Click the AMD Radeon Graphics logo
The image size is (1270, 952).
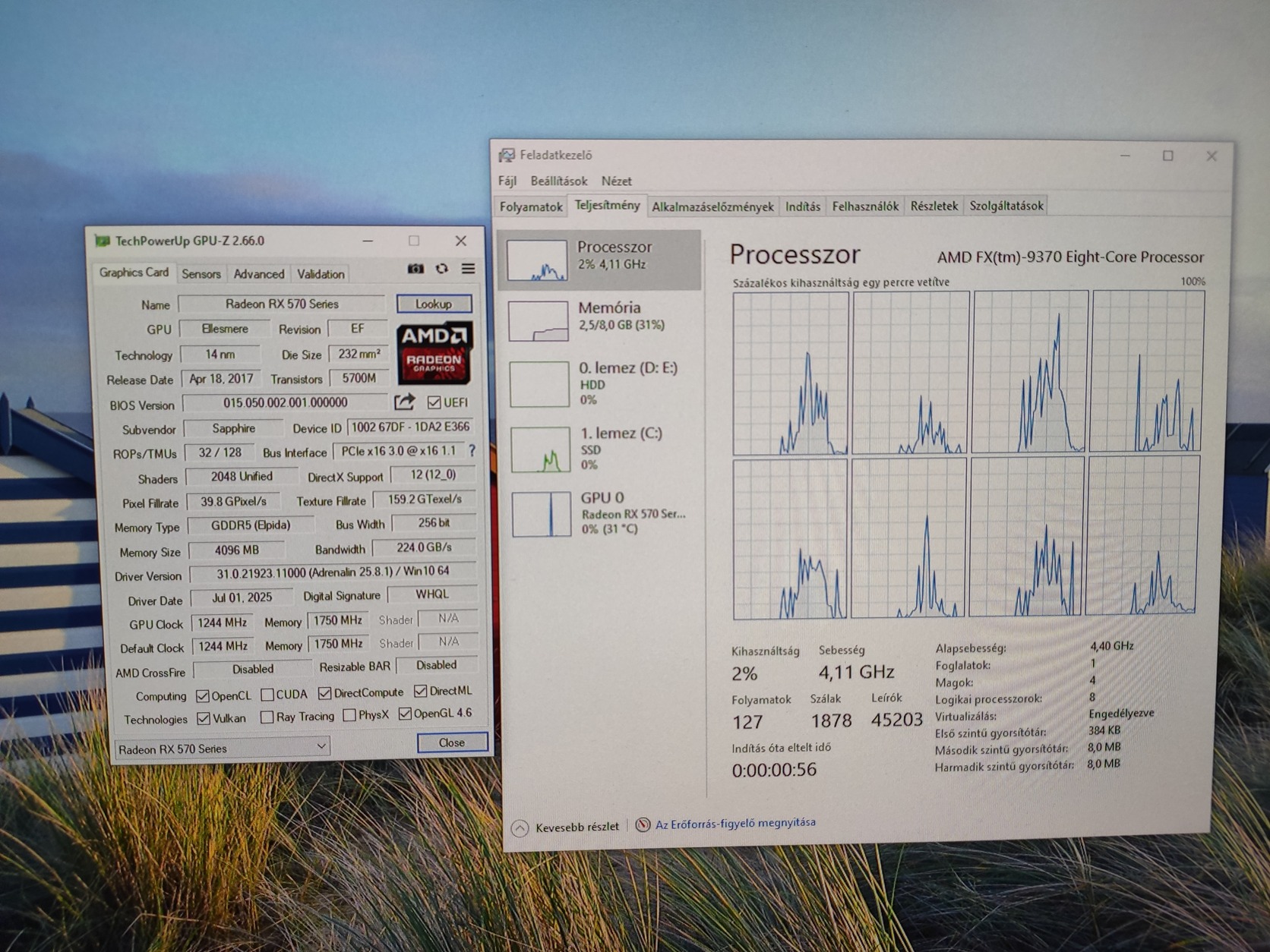(x=434, y=352)
